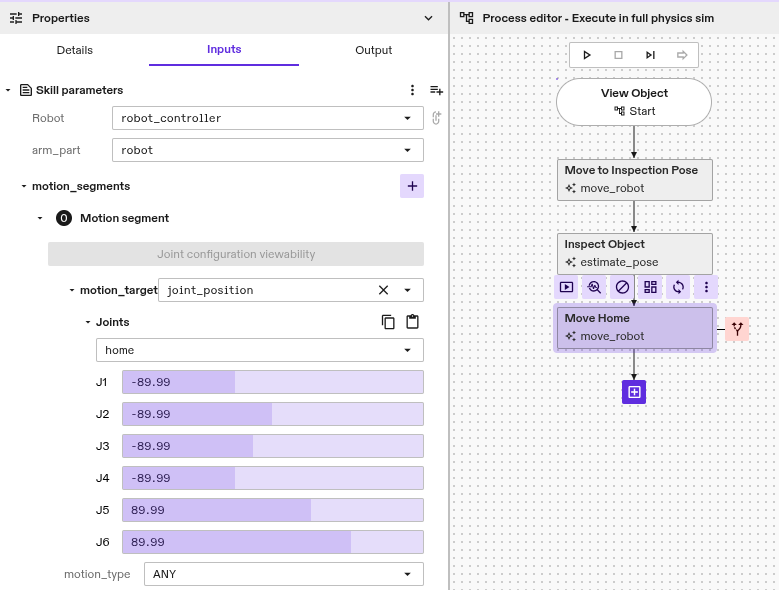Adjust the J5 joint slider

point(272,510)
